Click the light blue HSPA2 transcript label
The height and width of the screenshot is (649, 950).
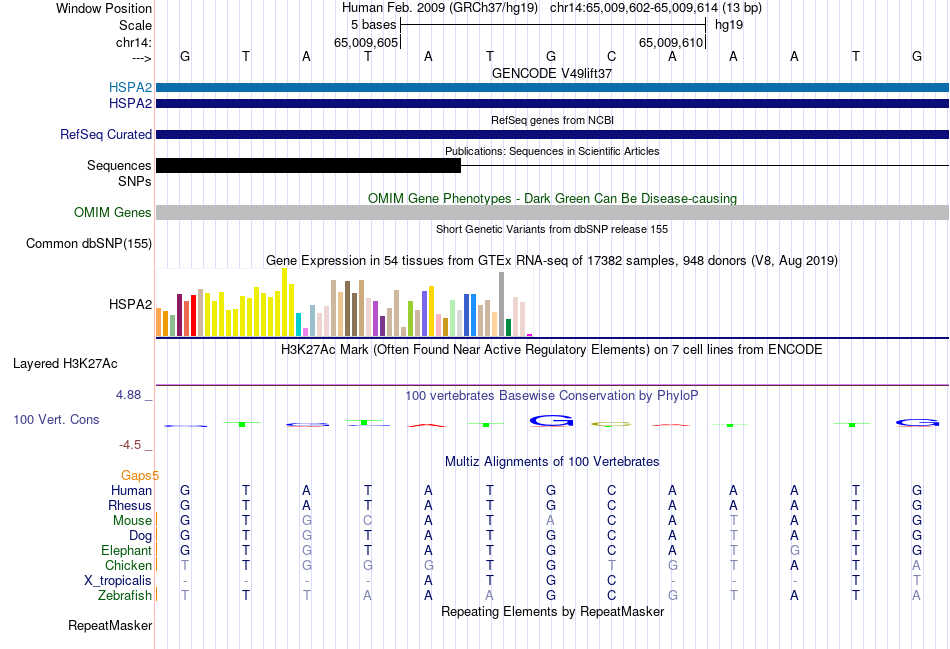130,87
